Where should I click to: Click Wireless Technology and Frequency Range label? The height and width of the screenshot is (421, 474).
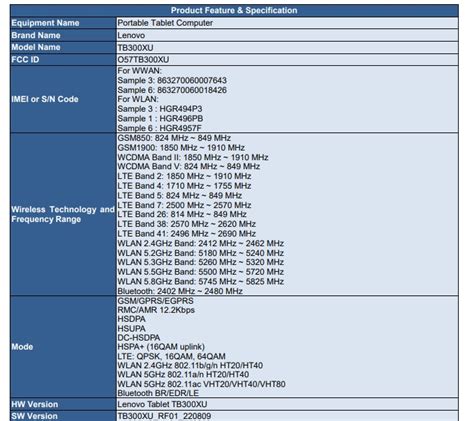point(63,214)
